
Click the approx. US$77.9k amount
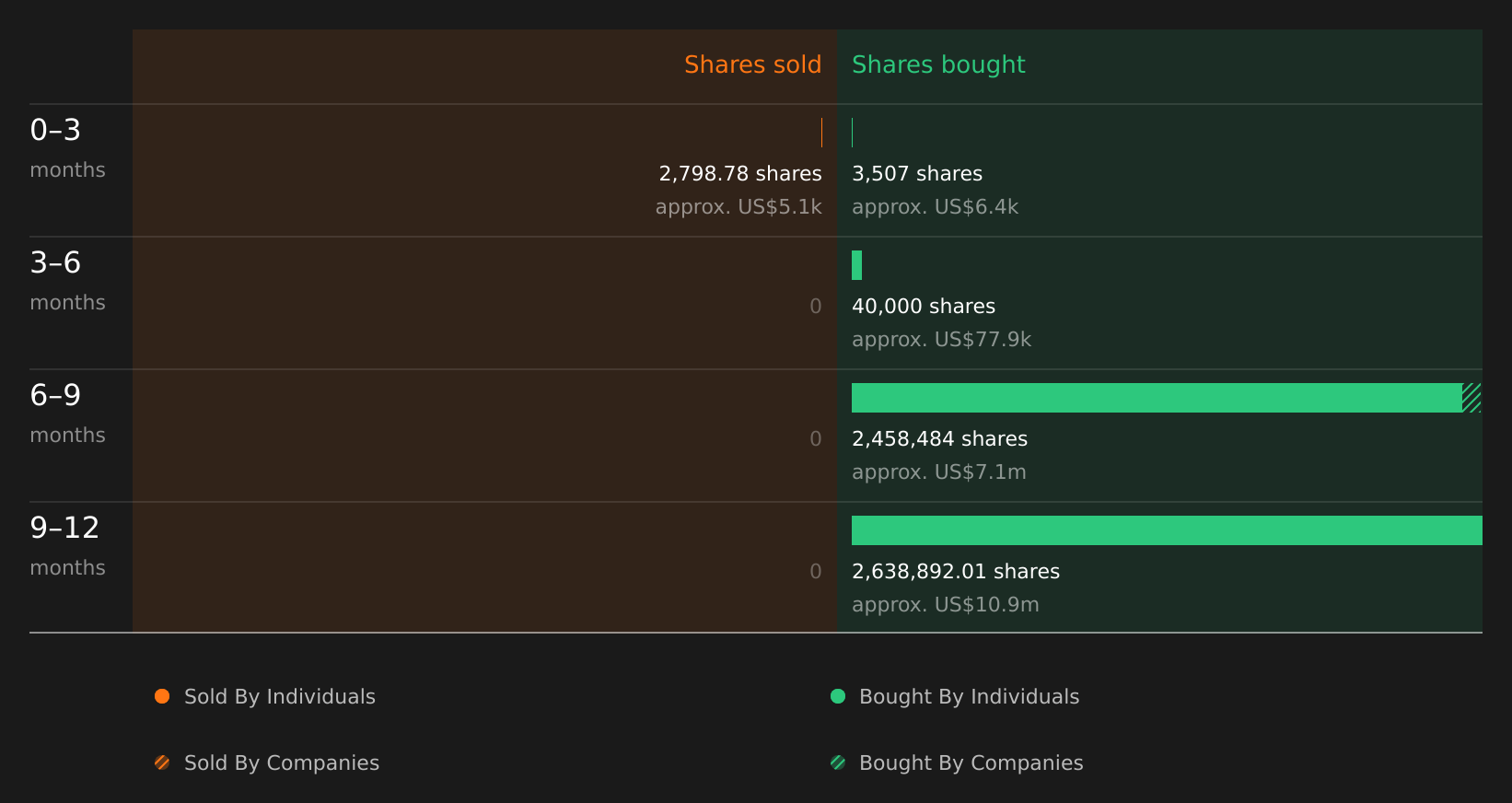point(941,340)
